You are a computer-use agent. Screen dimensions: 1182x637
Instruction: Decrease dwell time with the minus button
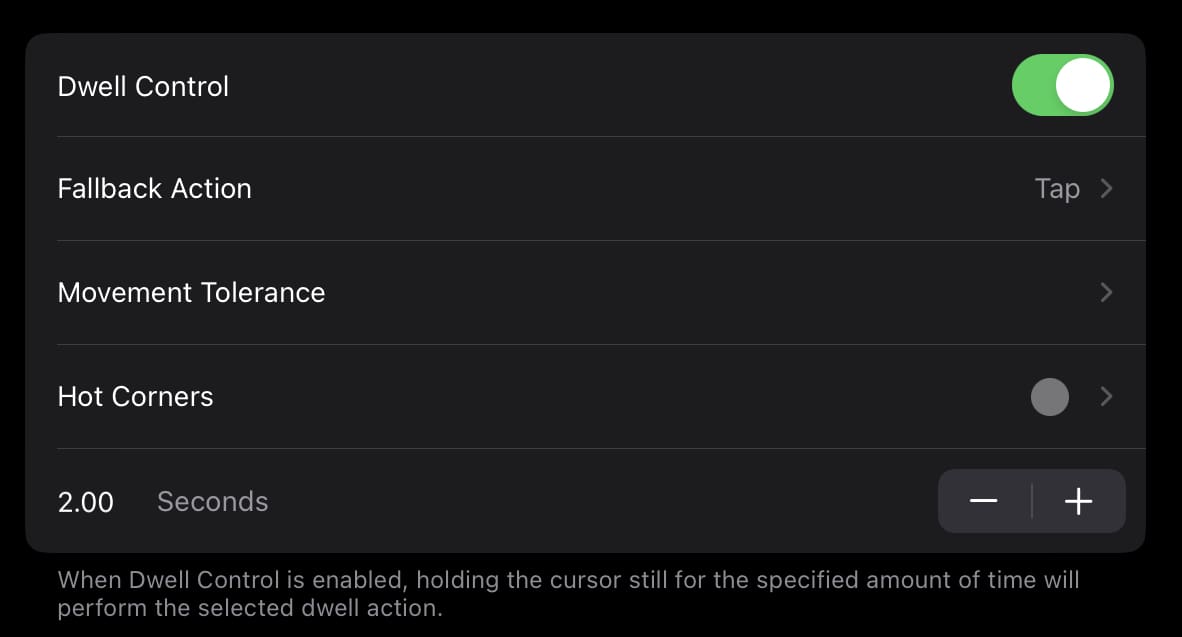coord(984,501)
